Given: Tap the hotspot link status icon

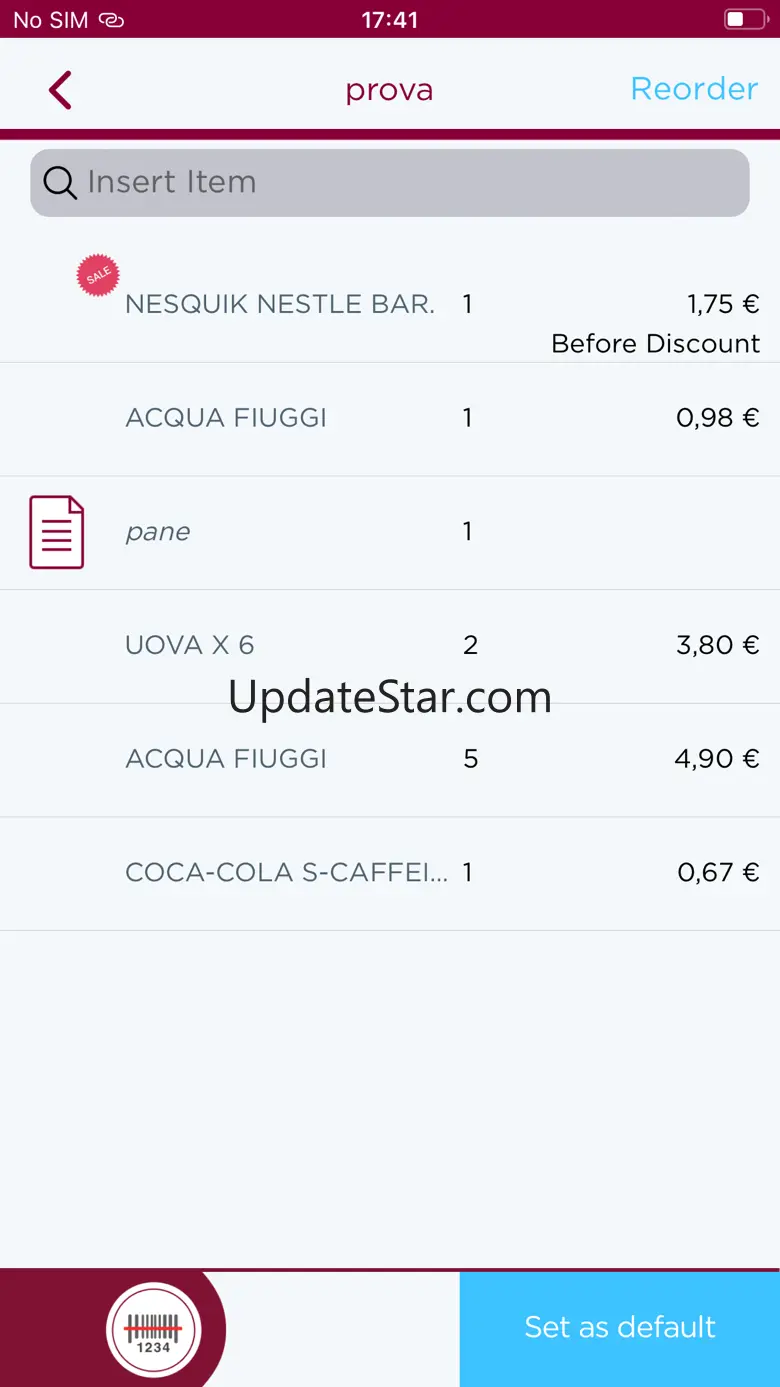Looking at the screenshot, I should pyautogui.click(x=111, y=20).
